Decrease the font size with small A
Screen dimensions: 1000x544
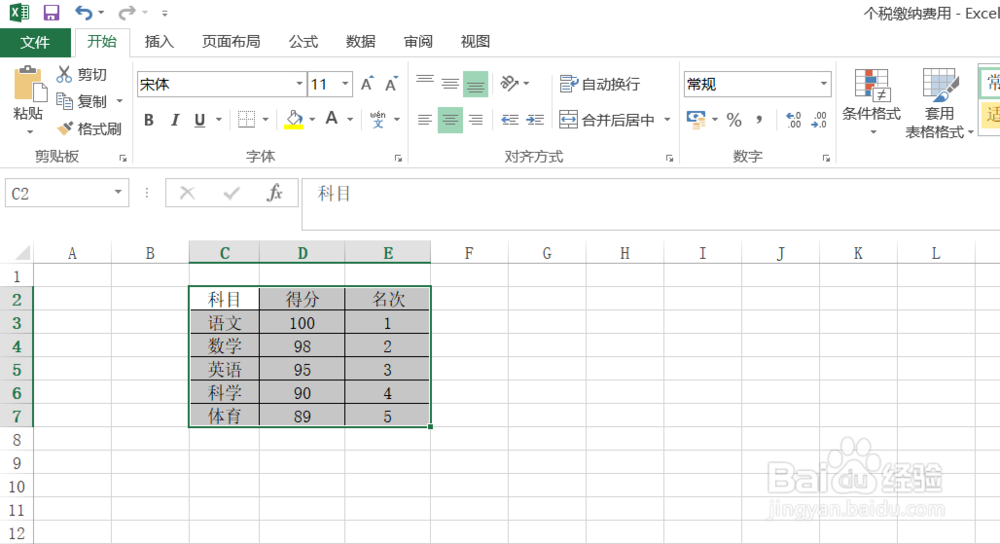(391, 84)
